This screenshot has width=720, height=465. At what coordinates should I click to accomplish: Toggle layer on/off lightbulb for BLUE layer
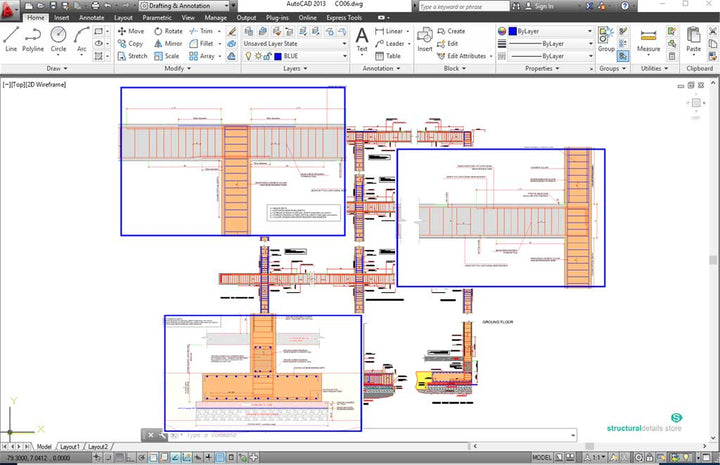[x=248, y=56]
